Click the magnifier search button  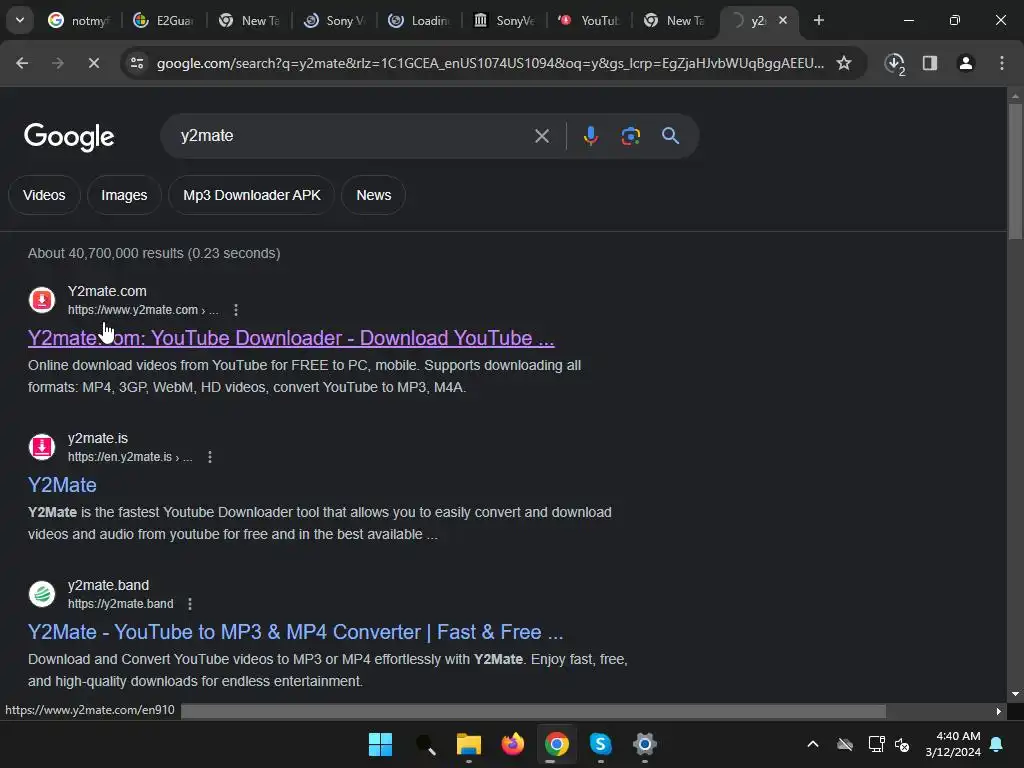[670, 136]
